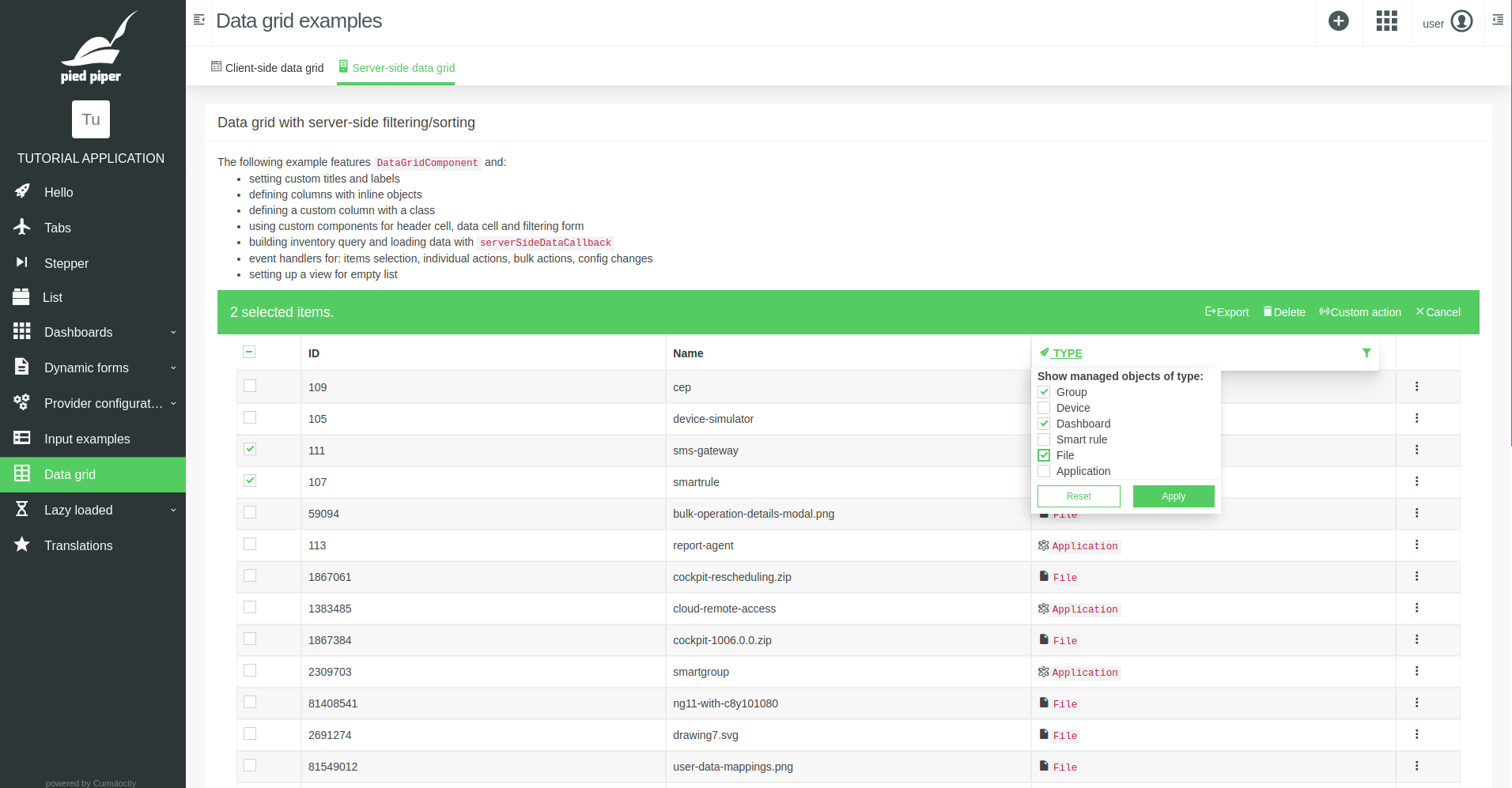The width and height of the screenshot is (1512, 788).
Task: Uncheck the Group type filter checkbox
Action: pos(1044,392)
